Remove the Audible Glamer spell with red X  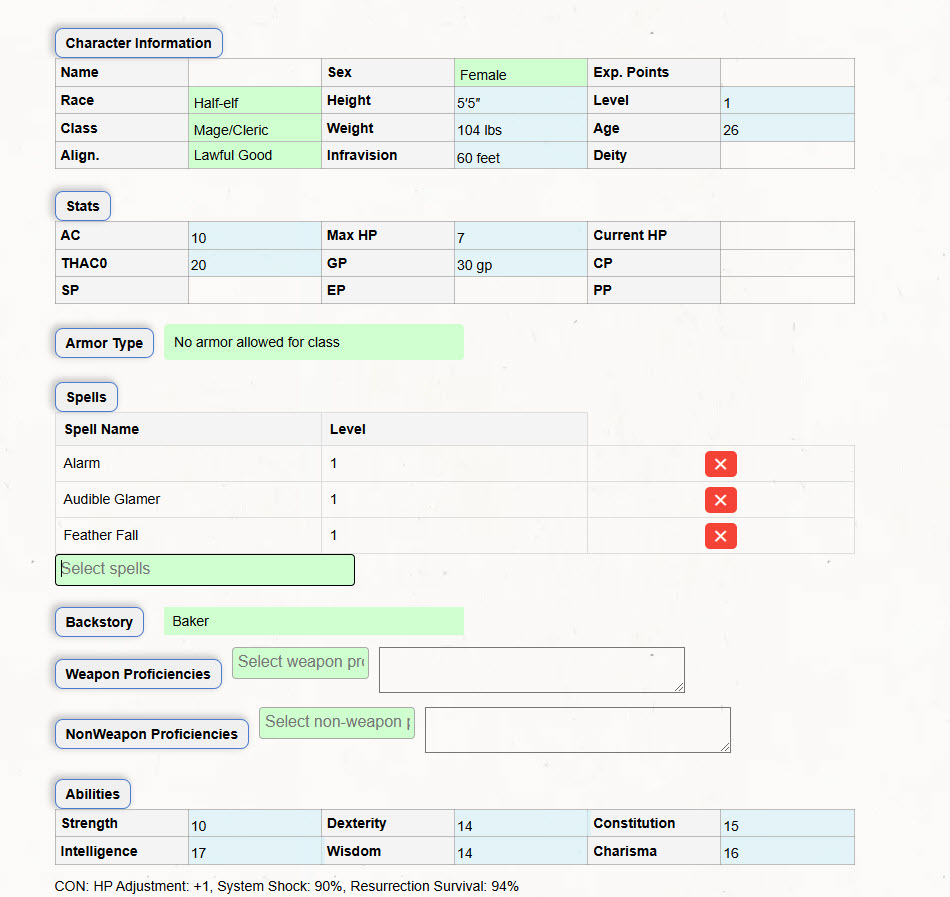(720, 500)
